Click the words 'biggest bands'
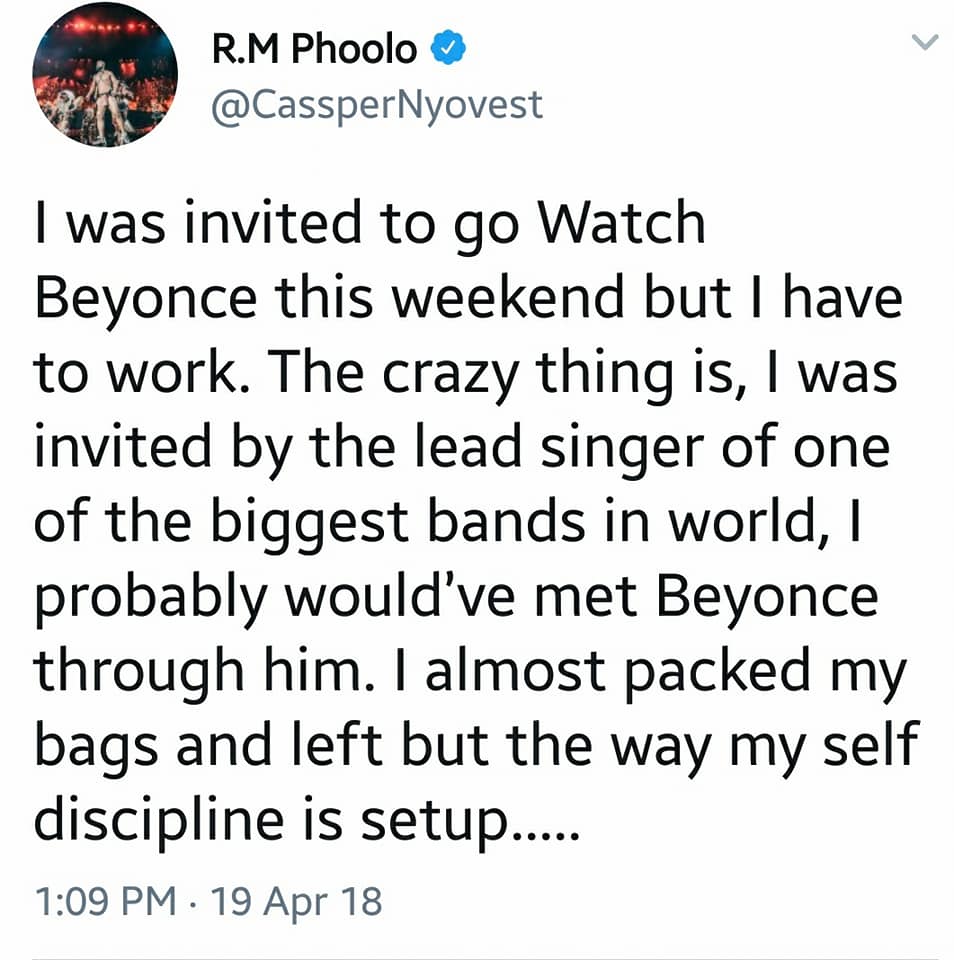This screenshot has width=954, height=960. [398, 524]
